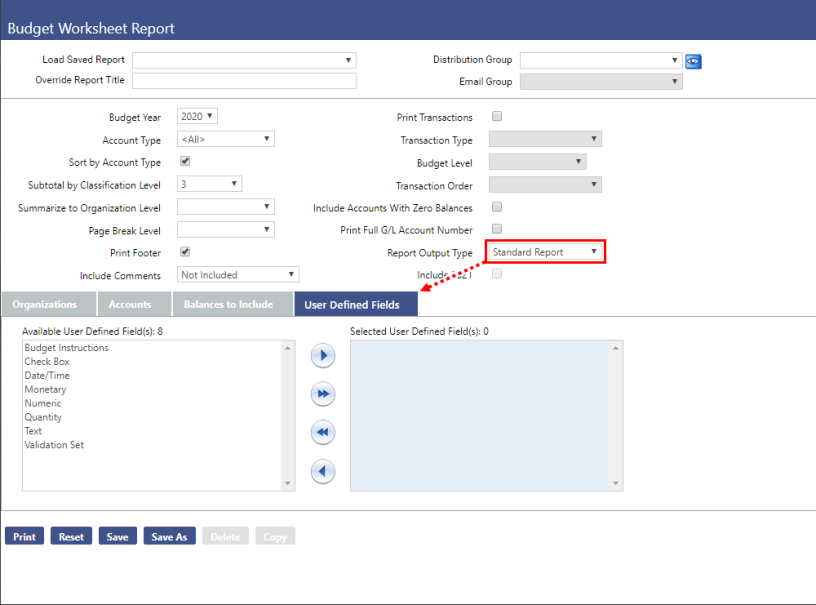Click the double left arrow remove-all button

coord(322,433)
